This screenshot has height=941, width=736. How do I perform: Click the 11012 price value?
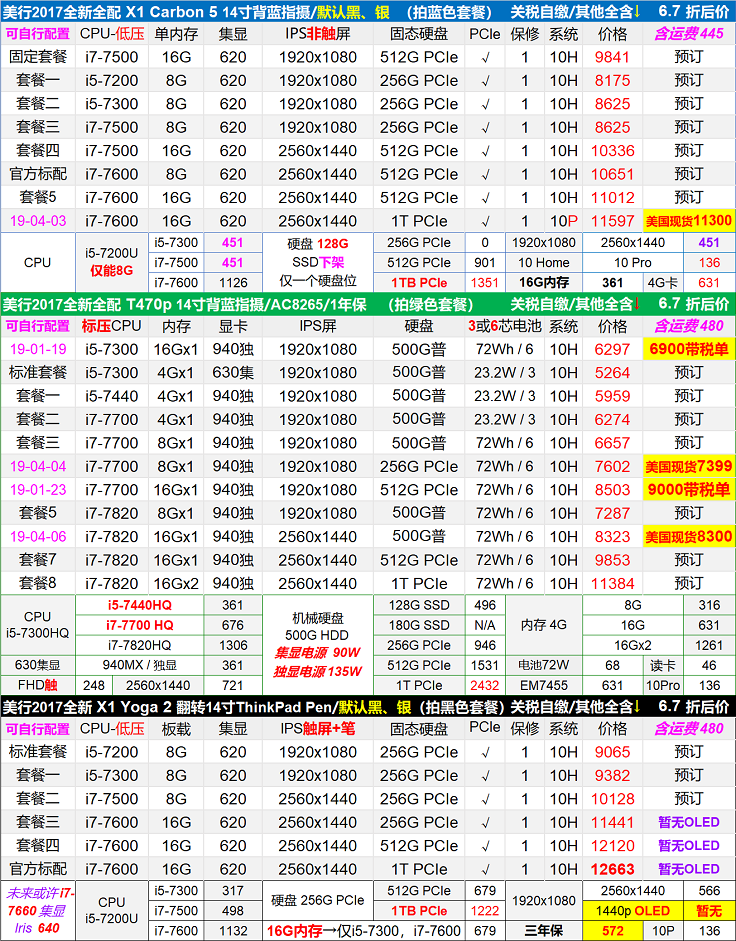(x=612, y=198)
